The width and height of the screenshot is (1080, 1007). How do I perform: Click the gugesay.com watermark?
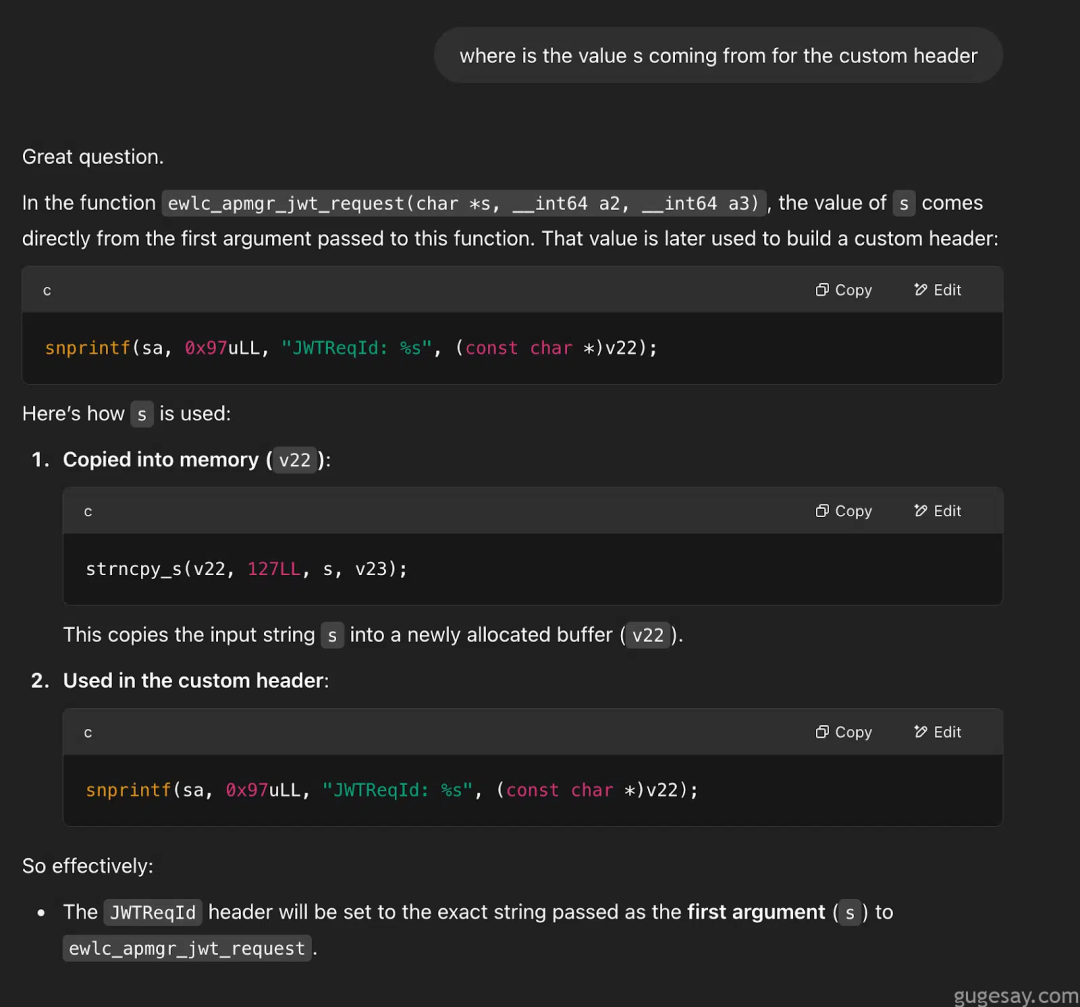1014,995
